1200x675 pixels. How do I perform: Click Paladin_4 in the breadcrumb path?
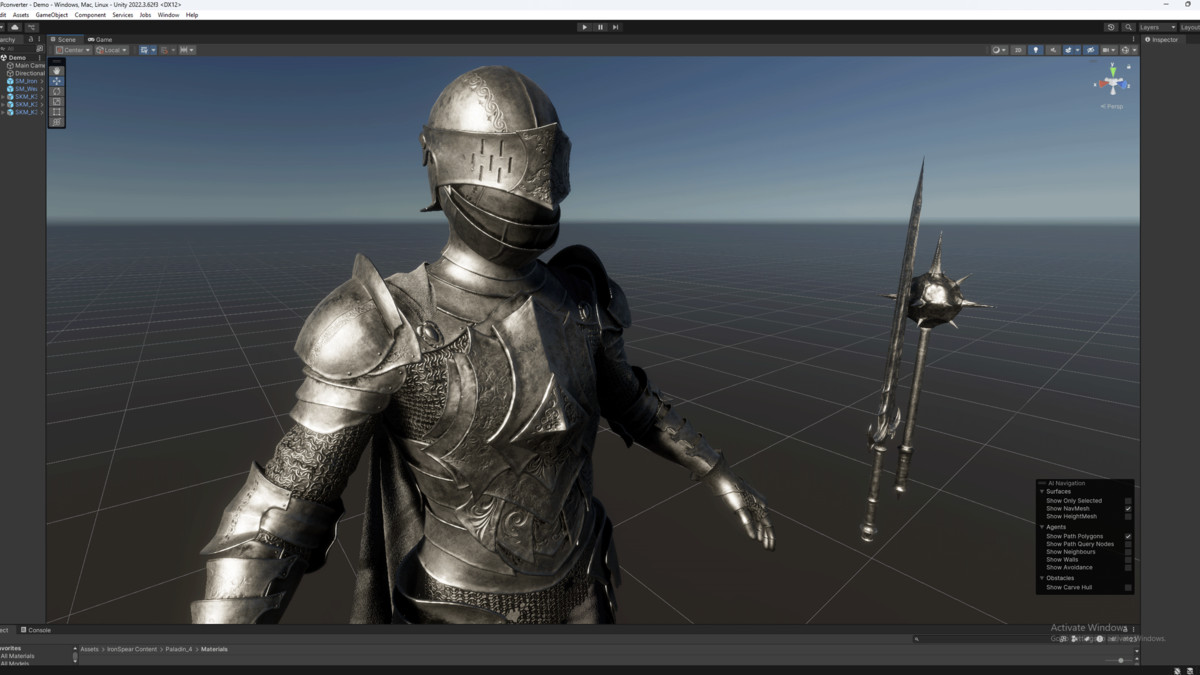click(179, 649)
